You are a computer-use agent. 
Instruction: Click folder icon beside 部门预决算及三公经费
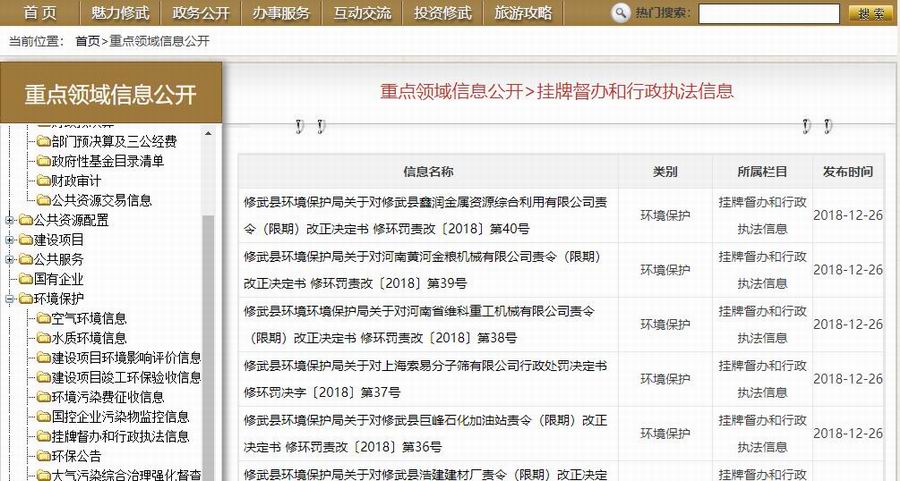(x=44, y=141)
